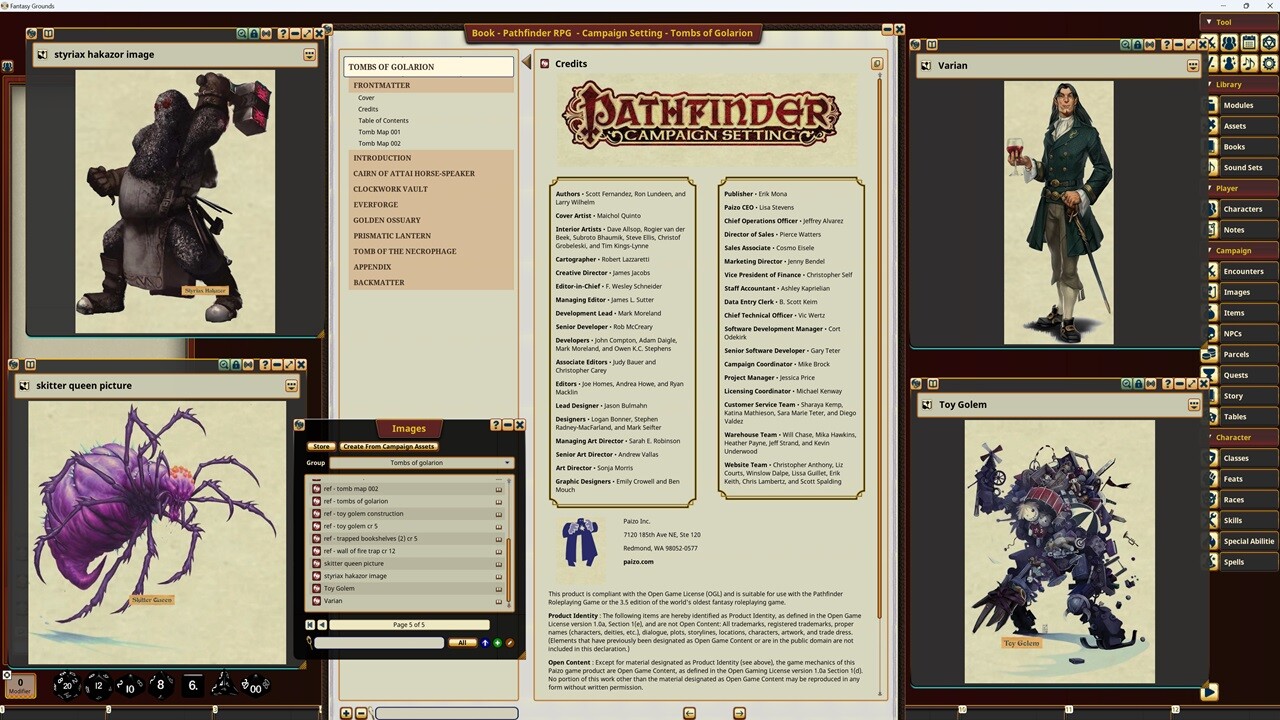Click the radial menu toggle above the Modifier box
Viewport: 1280px width, 720px height.
coord(8,675)
